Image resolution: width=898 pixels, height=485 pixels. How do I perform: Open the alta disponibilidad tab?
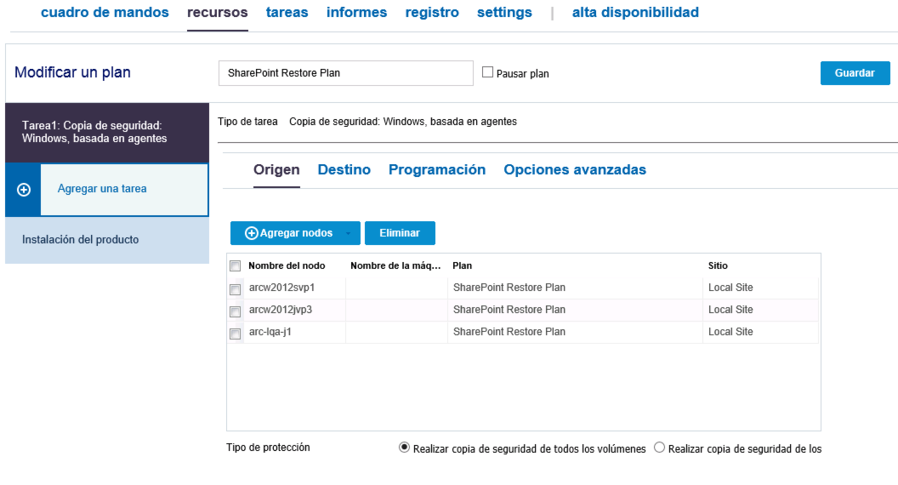coord(635,12)
